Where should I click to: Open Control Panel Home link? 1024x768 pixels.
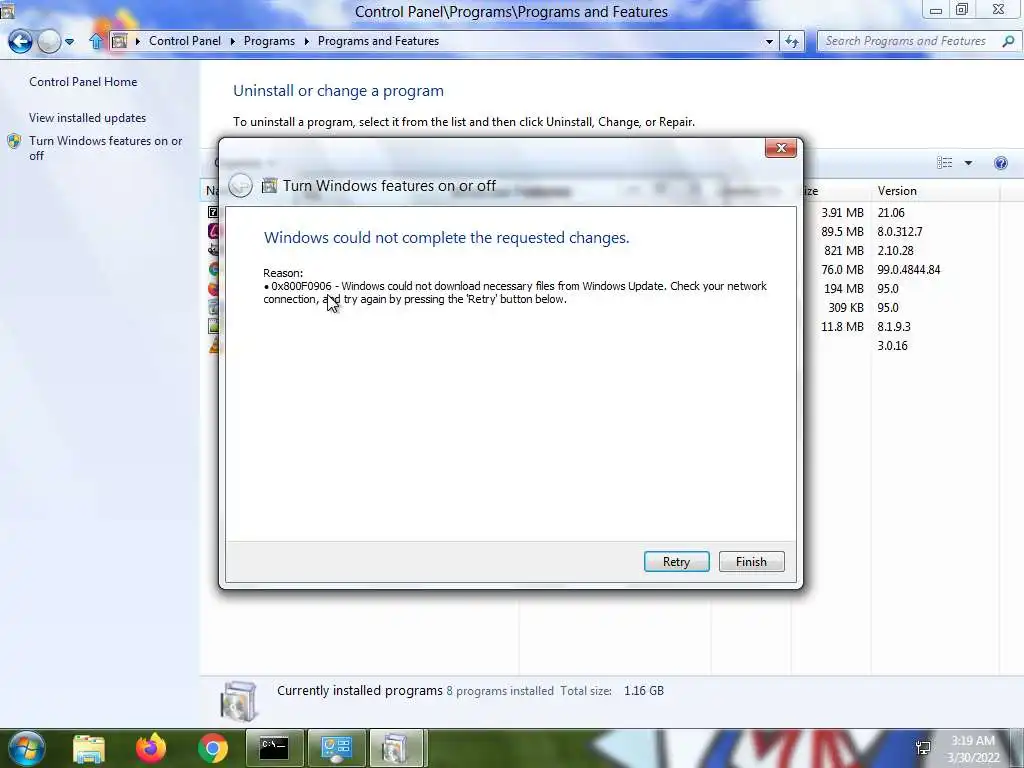(83, 82)
